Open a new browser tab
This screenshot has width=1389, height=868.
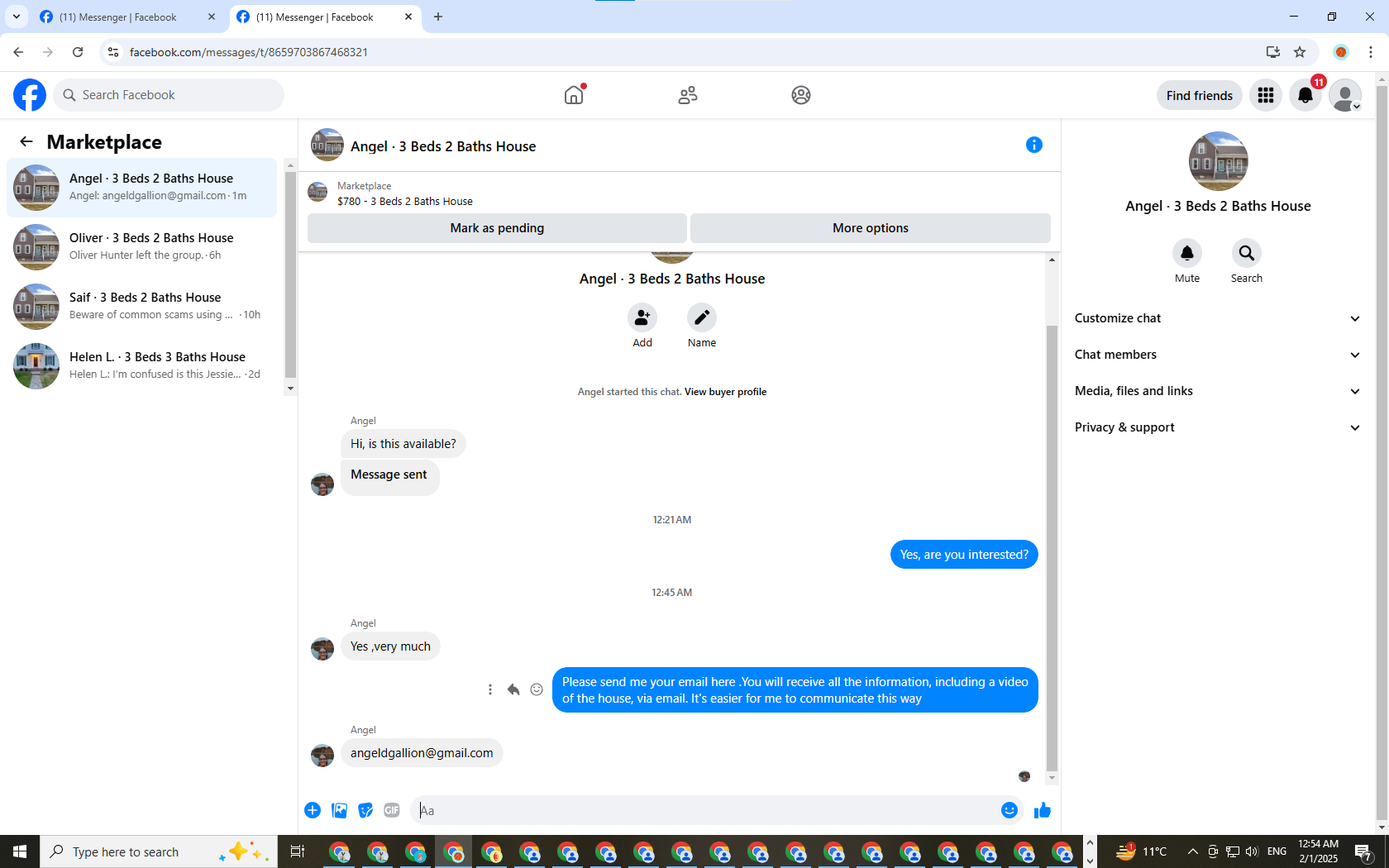click(438, 17)
